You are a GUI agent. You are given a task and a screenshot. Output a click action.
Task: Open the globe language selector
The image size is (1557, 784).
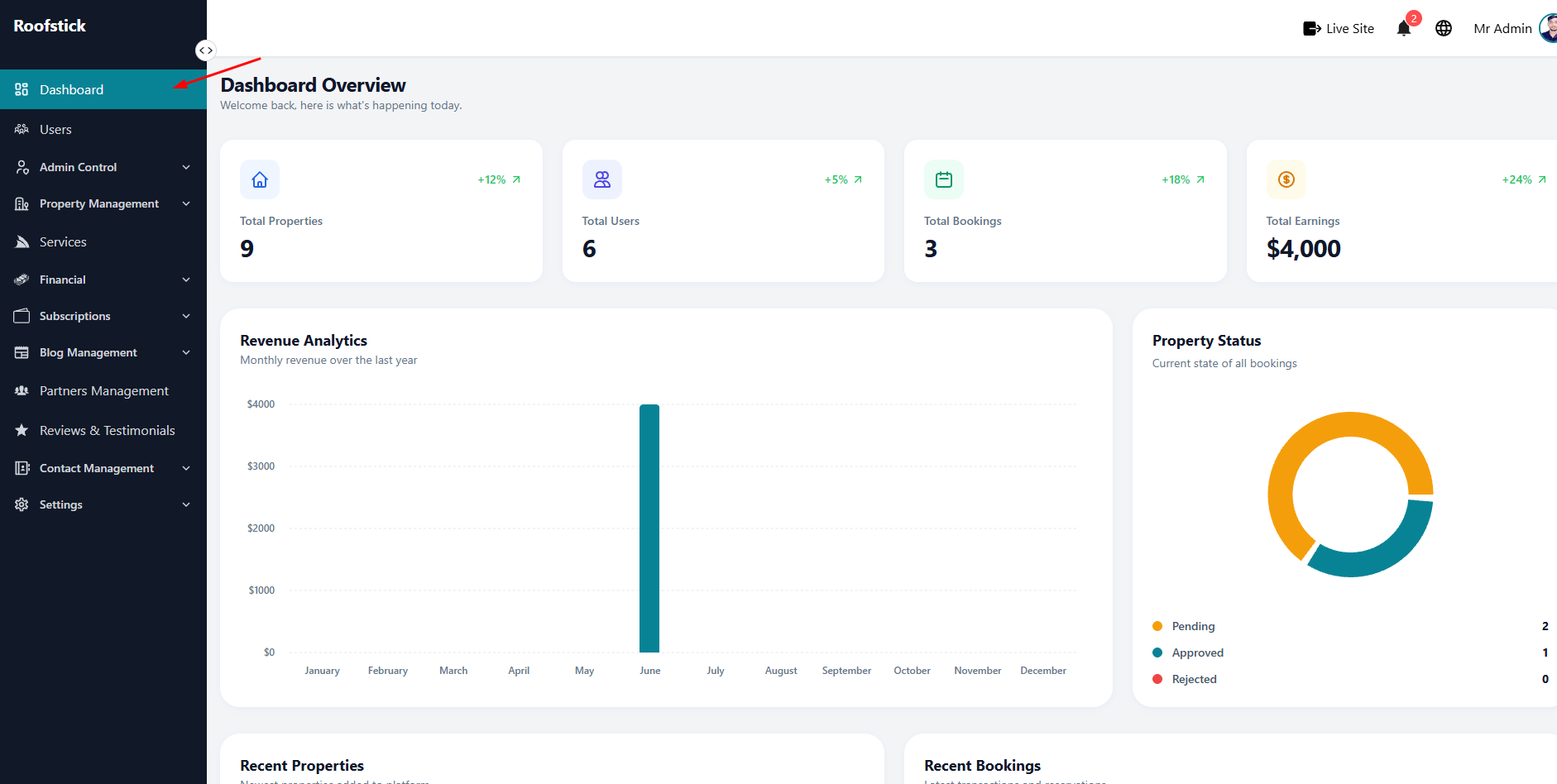(x=1444, y=28)
